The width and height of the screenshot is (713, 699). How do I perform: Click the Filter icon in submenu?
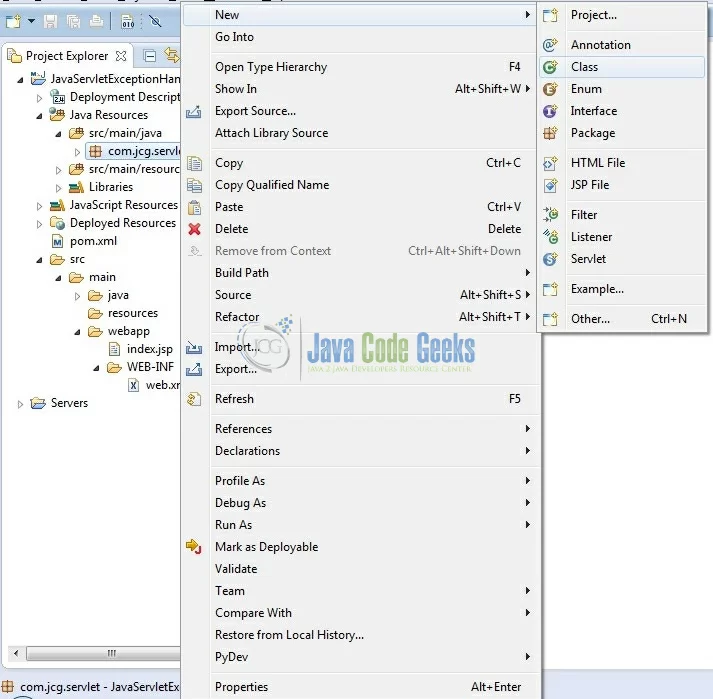pyautogui.click(x=550, y=214)
